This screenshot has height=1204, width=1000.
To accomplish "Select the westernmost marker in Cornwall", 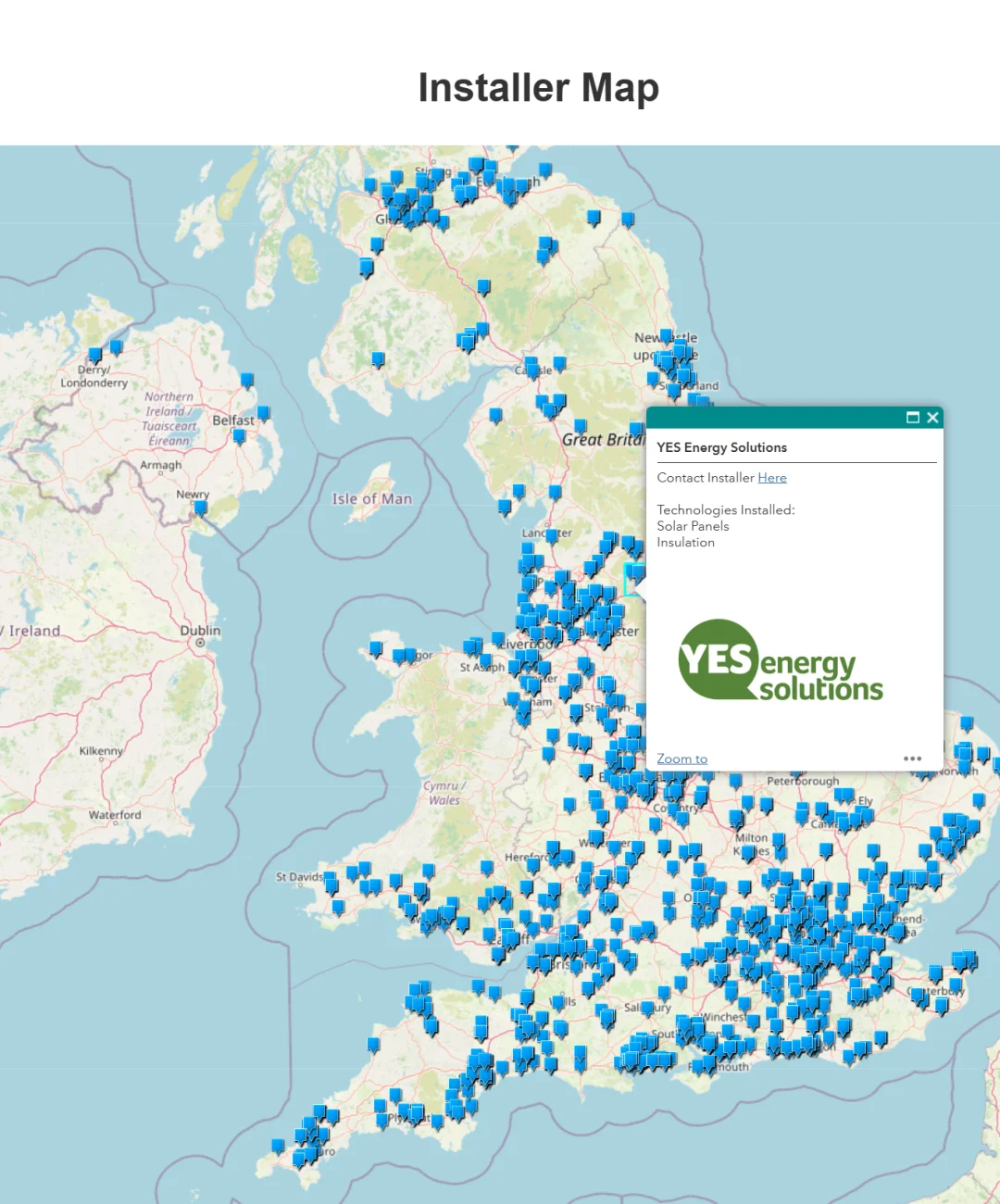I will (278, 1147).
